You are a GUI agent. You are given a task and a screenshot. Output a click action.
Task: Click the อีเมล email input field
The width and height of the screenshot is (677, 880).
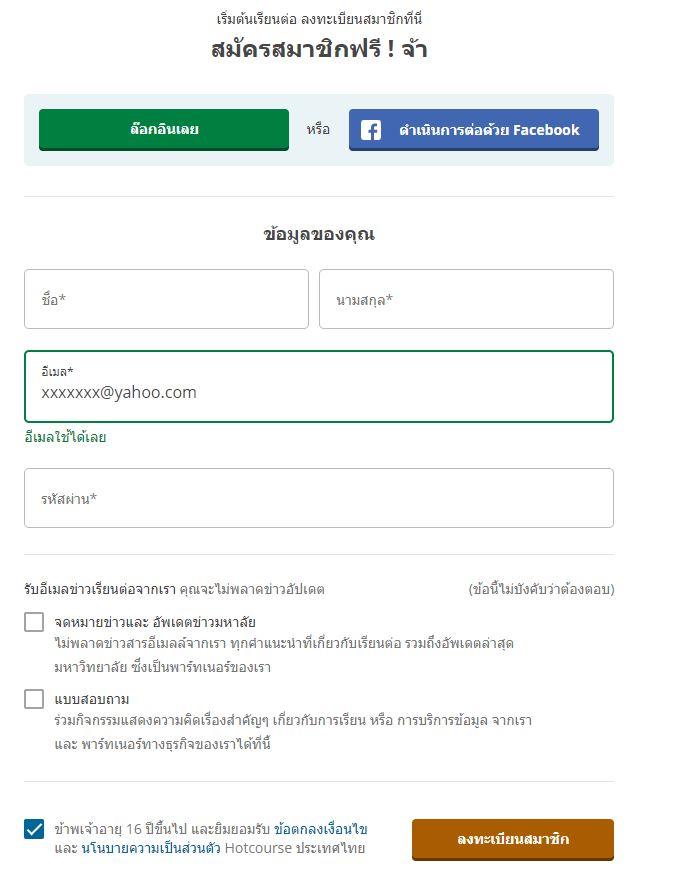(319, 386)
